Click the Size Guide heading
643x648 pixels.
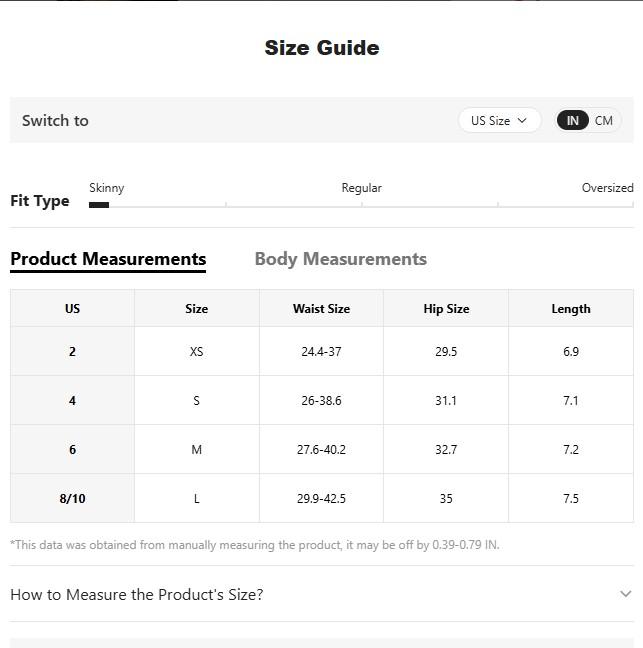click(321, 48)
